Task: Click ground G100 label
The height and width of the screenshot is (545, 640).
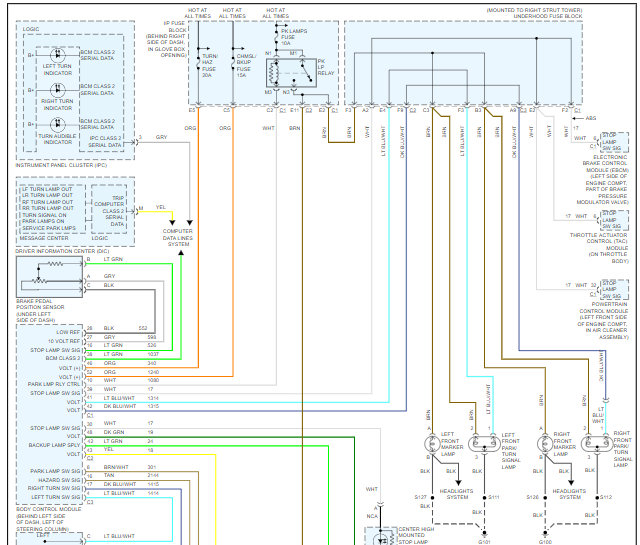Action: click(x=545, y=542)
